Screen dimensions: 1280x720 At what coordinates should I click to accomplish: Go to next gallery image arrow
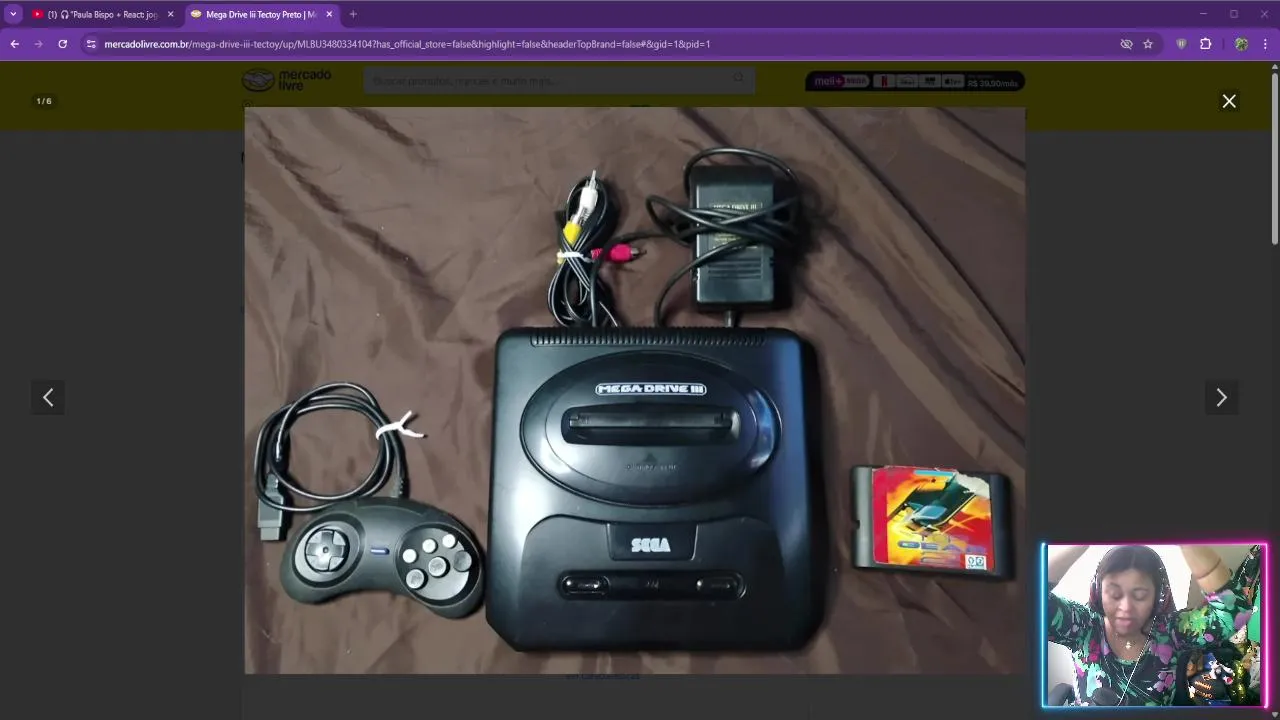point(1221,398)
